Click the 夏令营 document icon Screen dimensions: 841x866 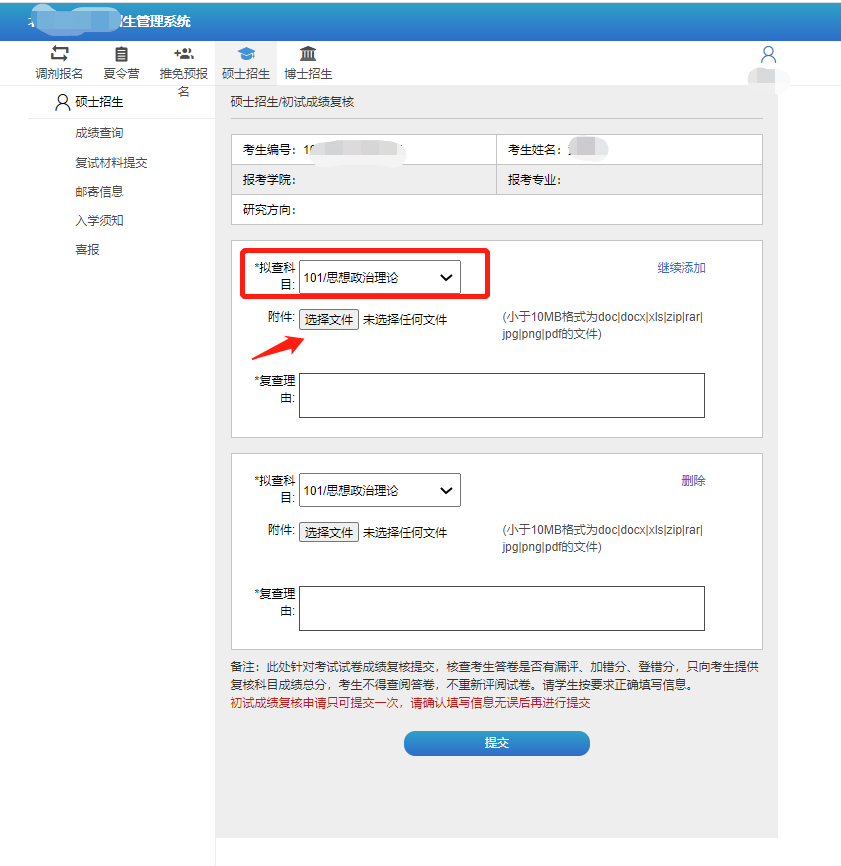click(x=121, y=54)
